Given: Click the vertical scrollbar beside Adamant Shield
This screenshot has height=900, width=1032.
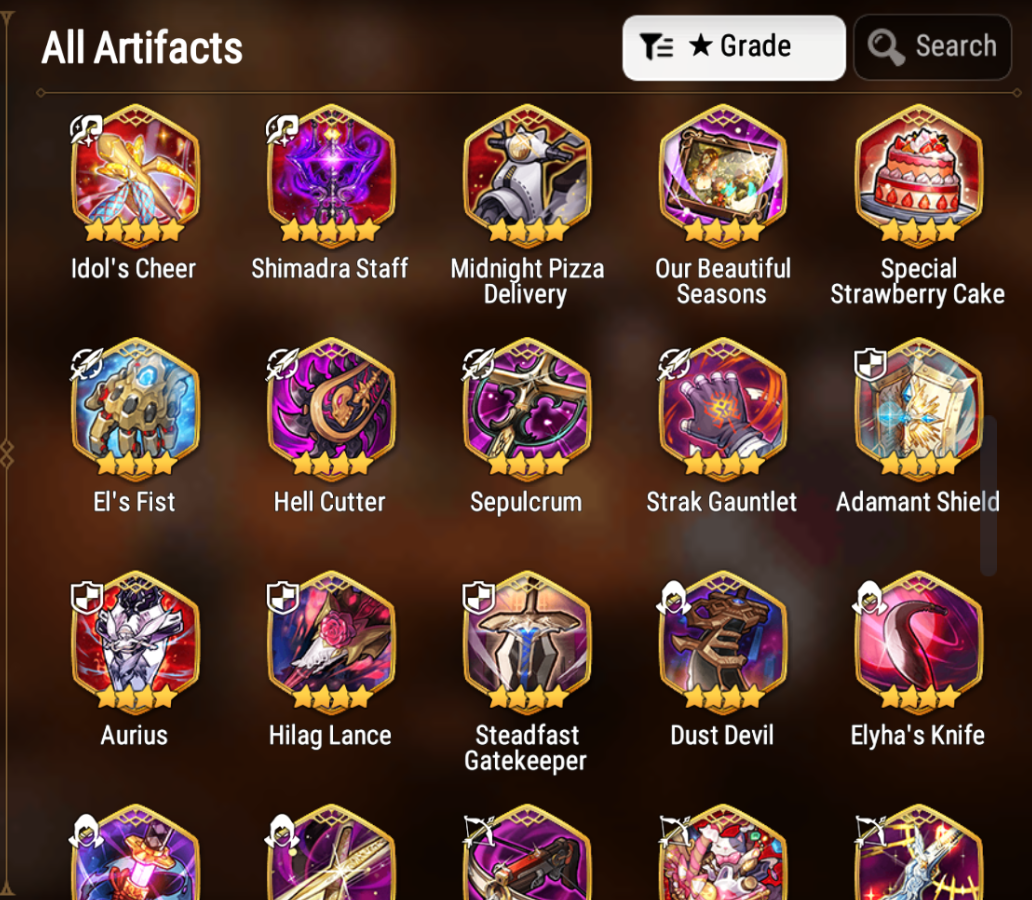Looking at the screenshot, I should point(989,495).
